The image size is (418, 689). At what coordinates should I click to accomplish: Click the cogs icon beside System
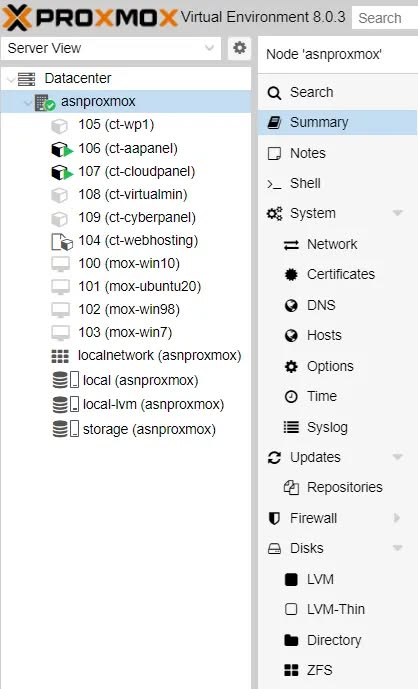pos(275,214)
